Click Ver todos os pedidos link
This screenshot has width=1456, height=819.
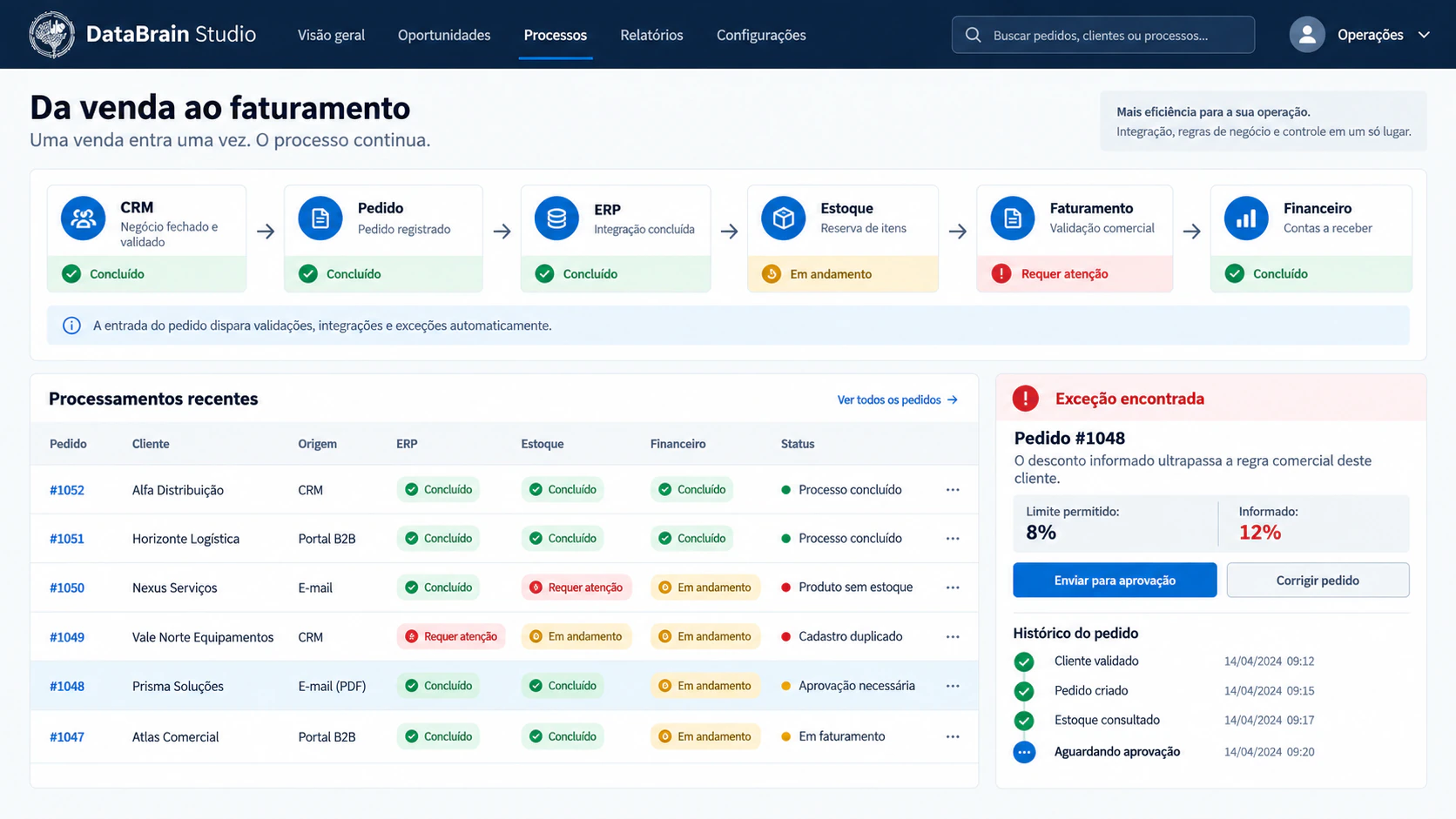click(x=897, y=399)
